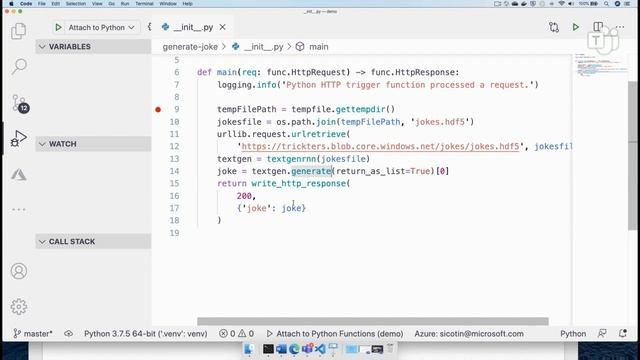Click the vertical scrollbar of the editor
Screen dimensions: 640x360
click(633, 155)
